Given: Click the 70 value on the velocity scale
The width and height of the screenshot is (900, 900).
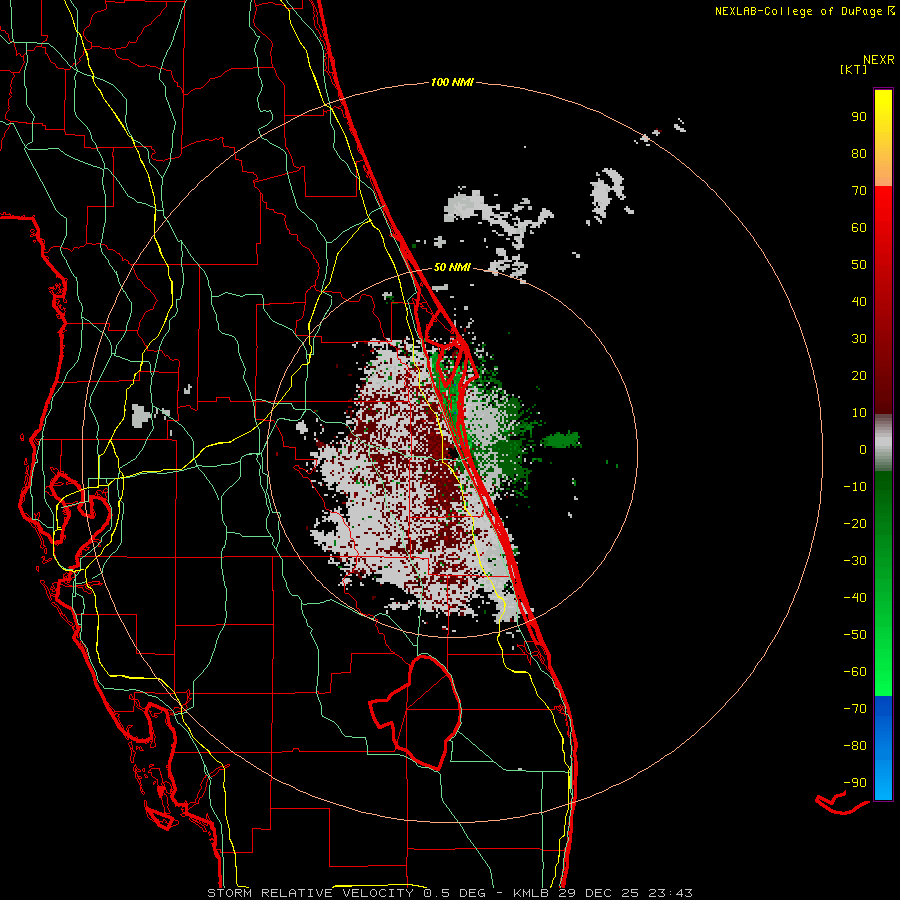Looking at the screenshot, I should pyautogui.click(x=859, y=191).
